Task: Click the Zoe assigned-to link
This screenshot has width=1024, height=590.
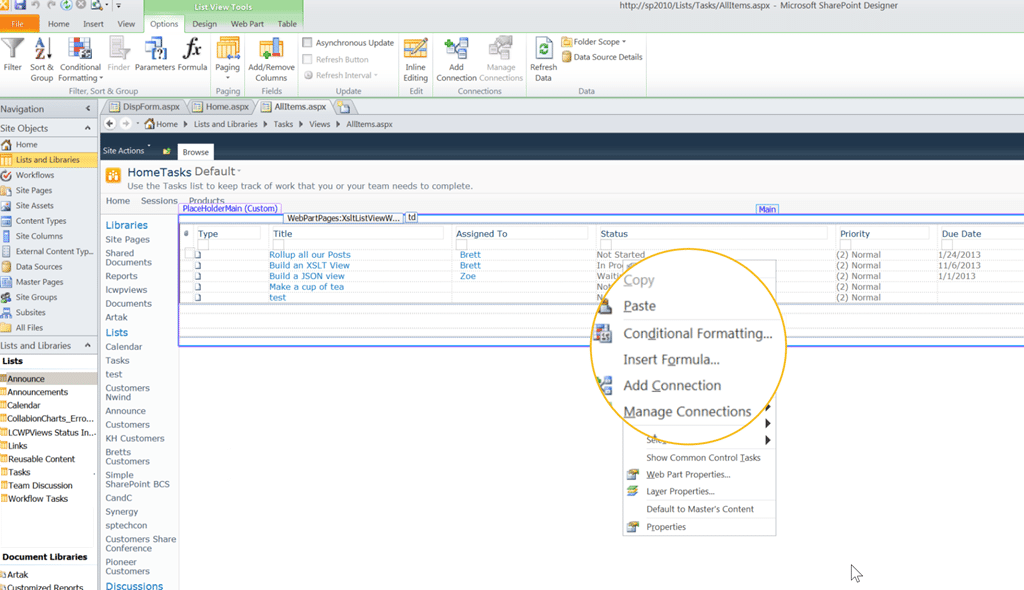Action: 468,276
